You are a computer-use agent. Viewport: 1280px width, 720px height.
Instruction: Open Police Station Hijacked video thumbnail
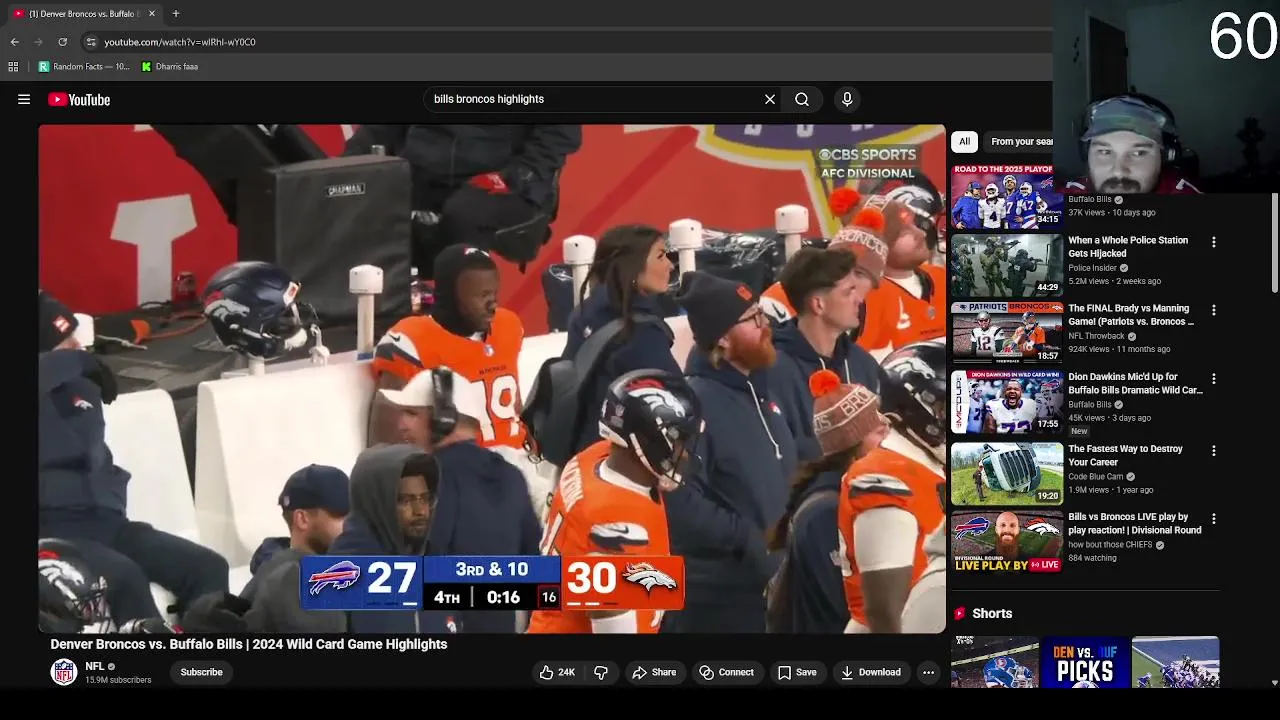tap(1007, 265)
